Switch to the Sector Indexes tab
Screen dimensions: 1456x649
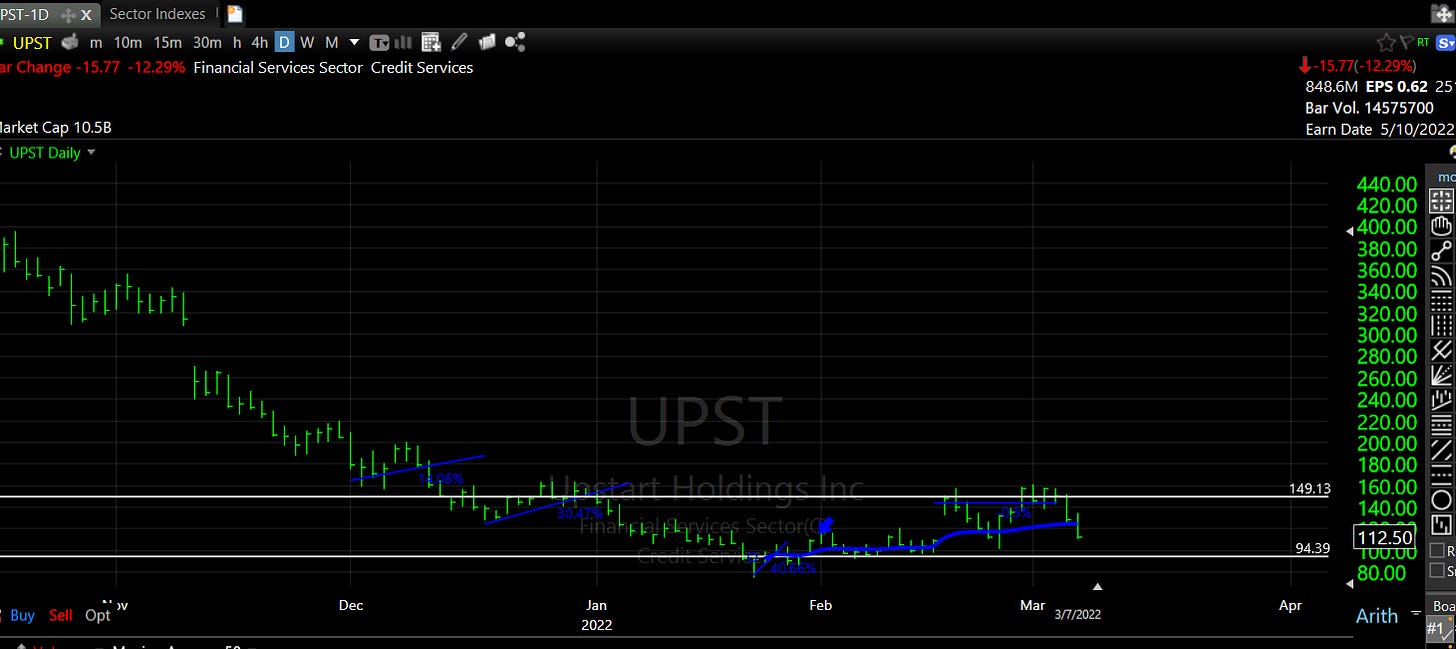[157, 14]
